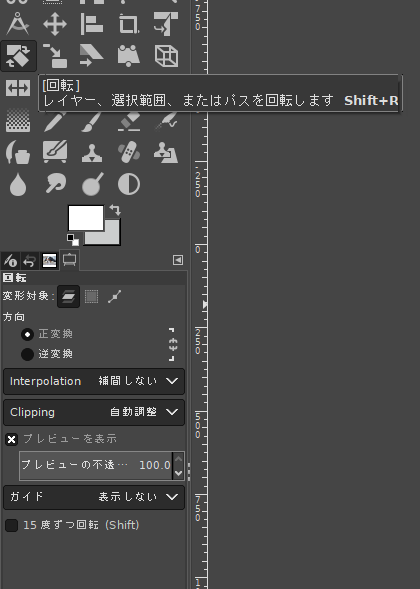This screenshot has width=420, height=589.
Task: Open the white foreground color swatch
Action: (x=86, y=217)
